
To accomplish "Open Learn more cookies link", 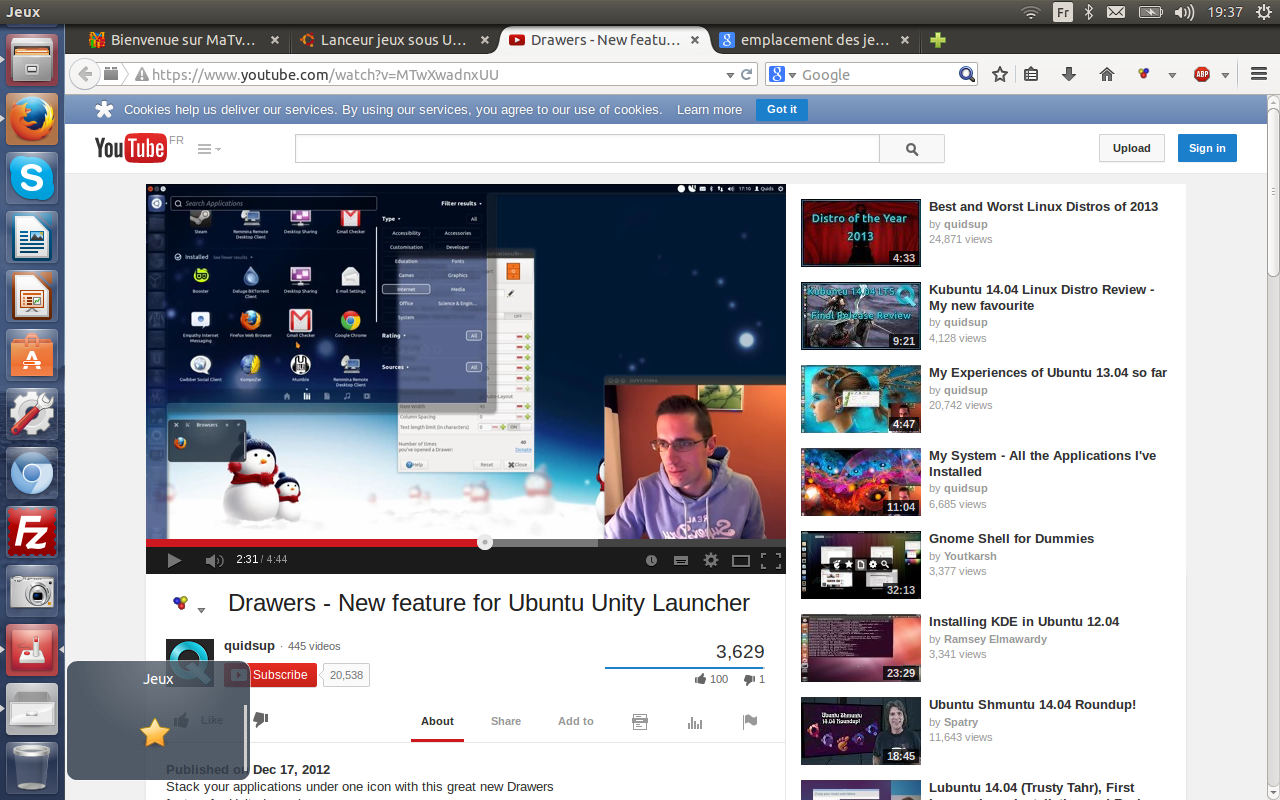I will coord(709,110).
